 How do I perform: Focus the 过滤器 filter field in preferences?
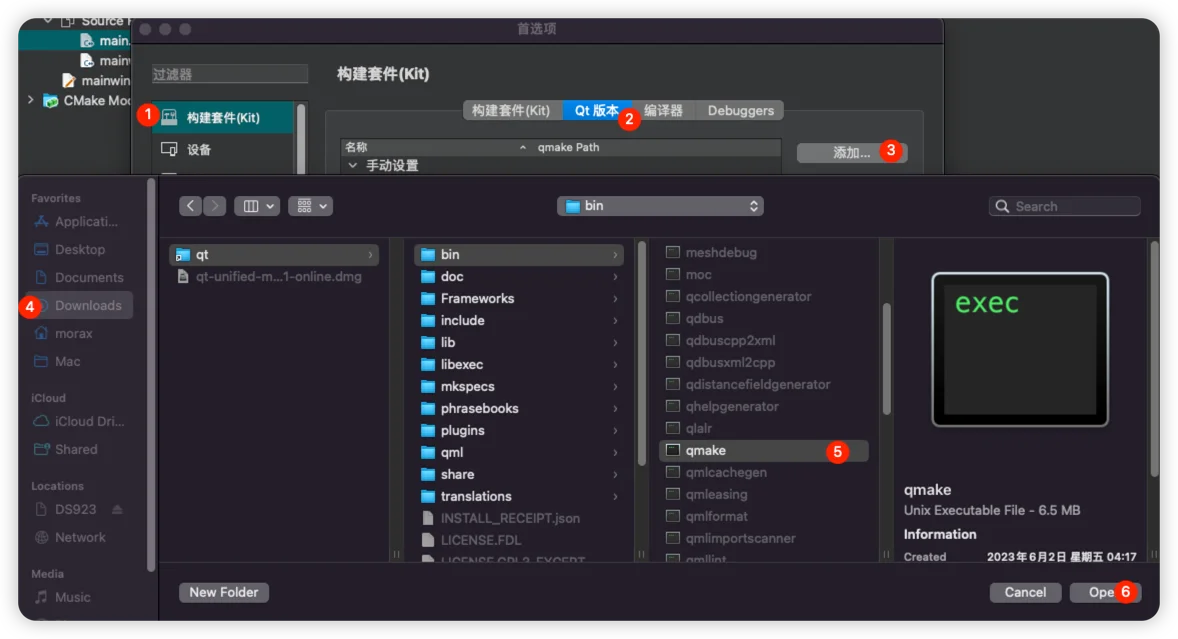click(x=230, y=74)
